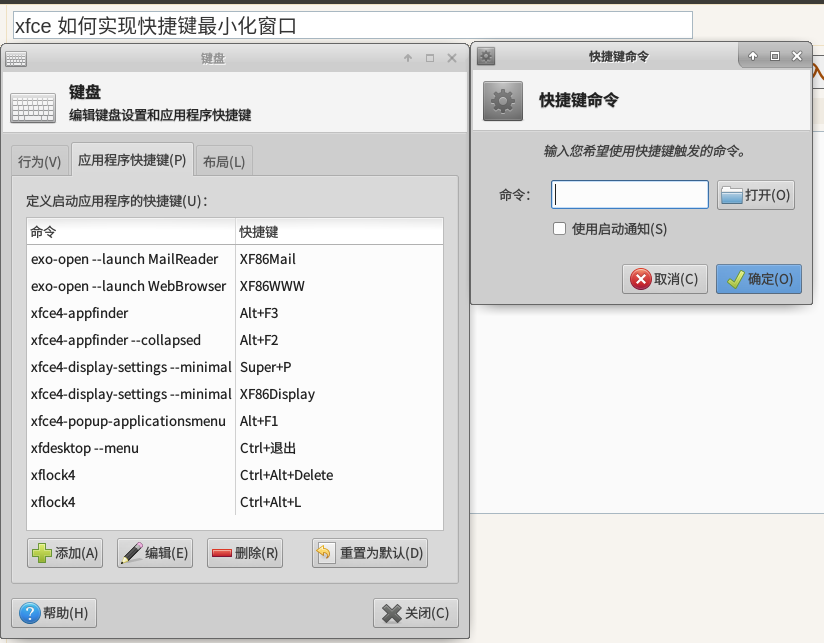The width and height of the screenshot is (824, 643).
Task: Click the large keyboard icon in the header
Action: click(33, 108)
